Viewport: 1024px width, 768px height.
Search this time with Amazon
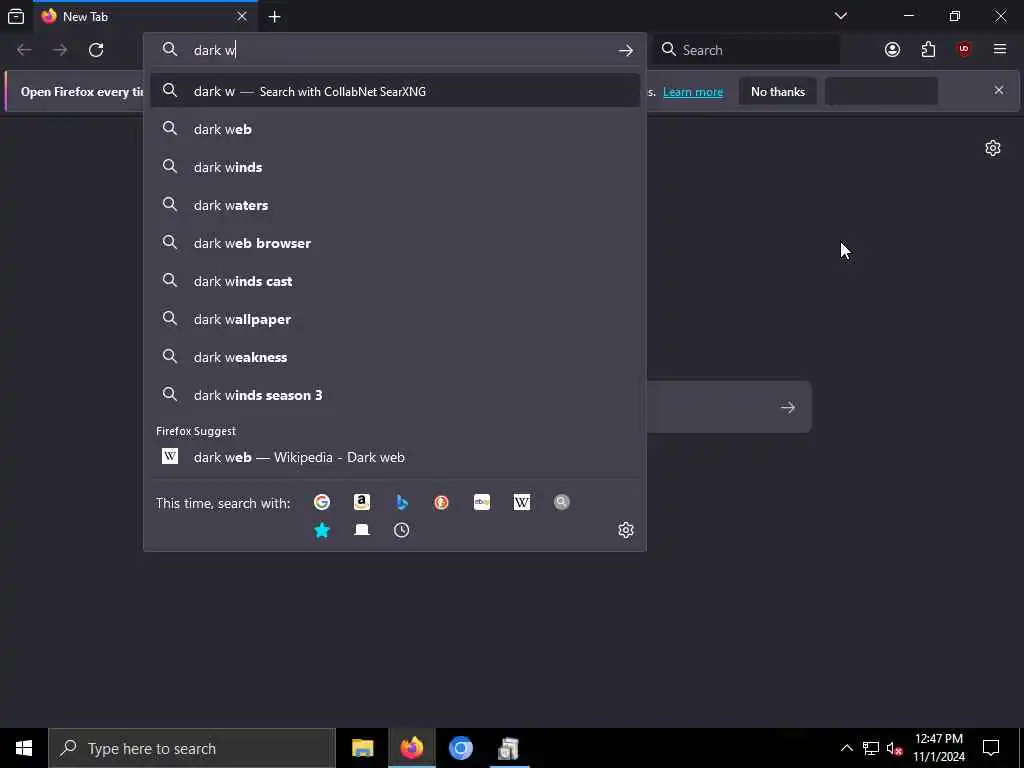pyautogui.click(x=362, y=502)
